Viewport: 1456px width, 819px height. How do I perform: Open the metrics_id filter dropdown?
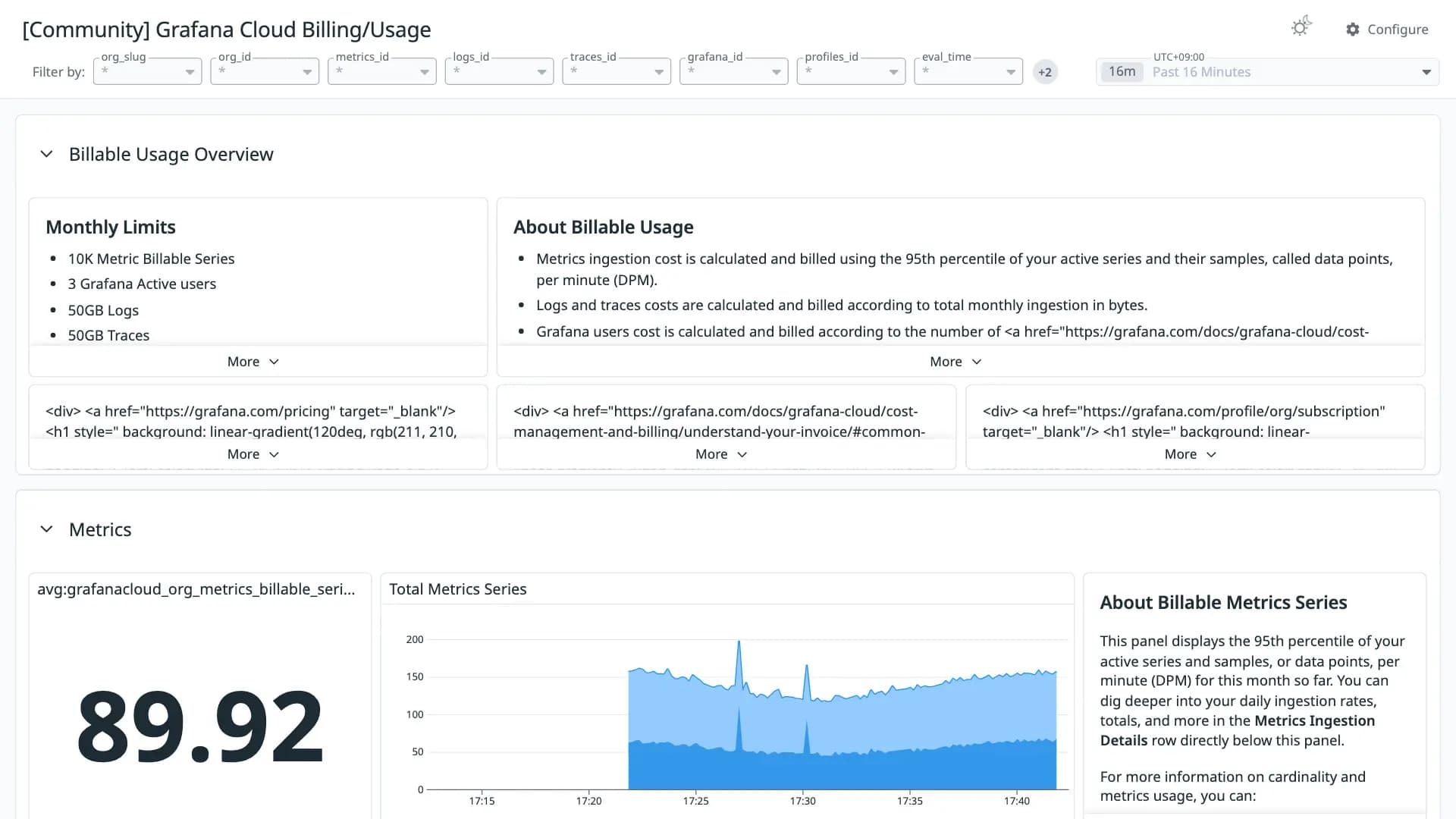(382, 71)
